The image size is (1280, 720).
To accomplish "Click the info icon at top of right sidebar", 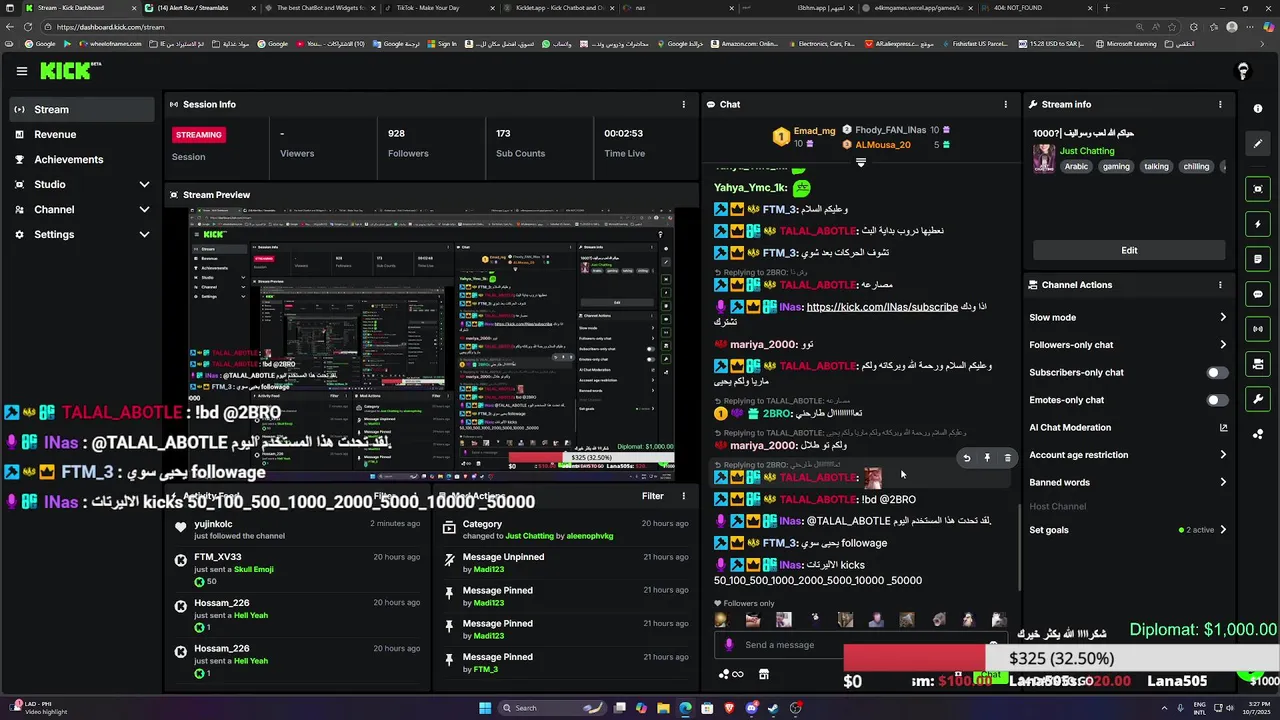I will pos(1258,108).
